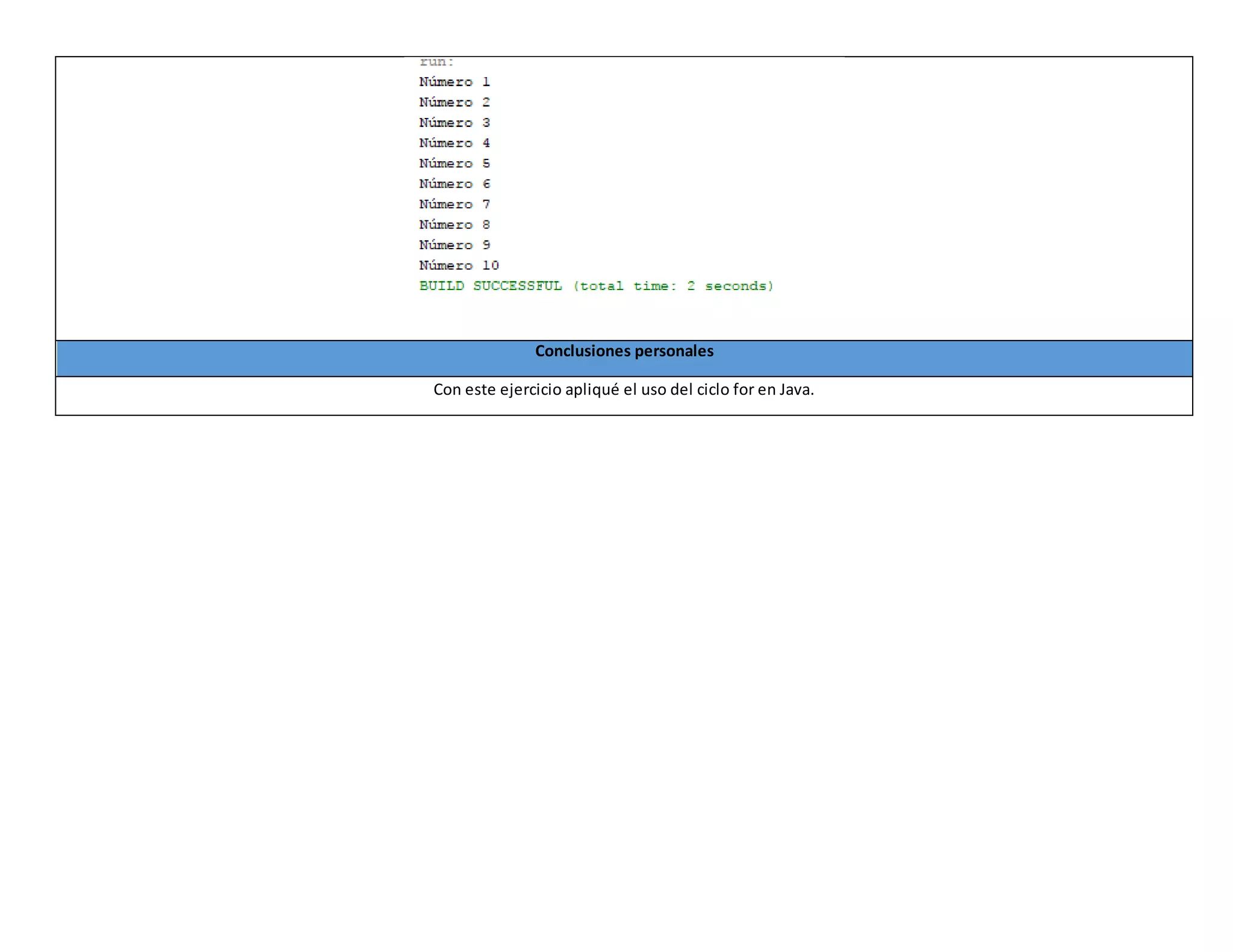Click the 'run:' output line
The image size is (1233, 952).
point(436,62)
